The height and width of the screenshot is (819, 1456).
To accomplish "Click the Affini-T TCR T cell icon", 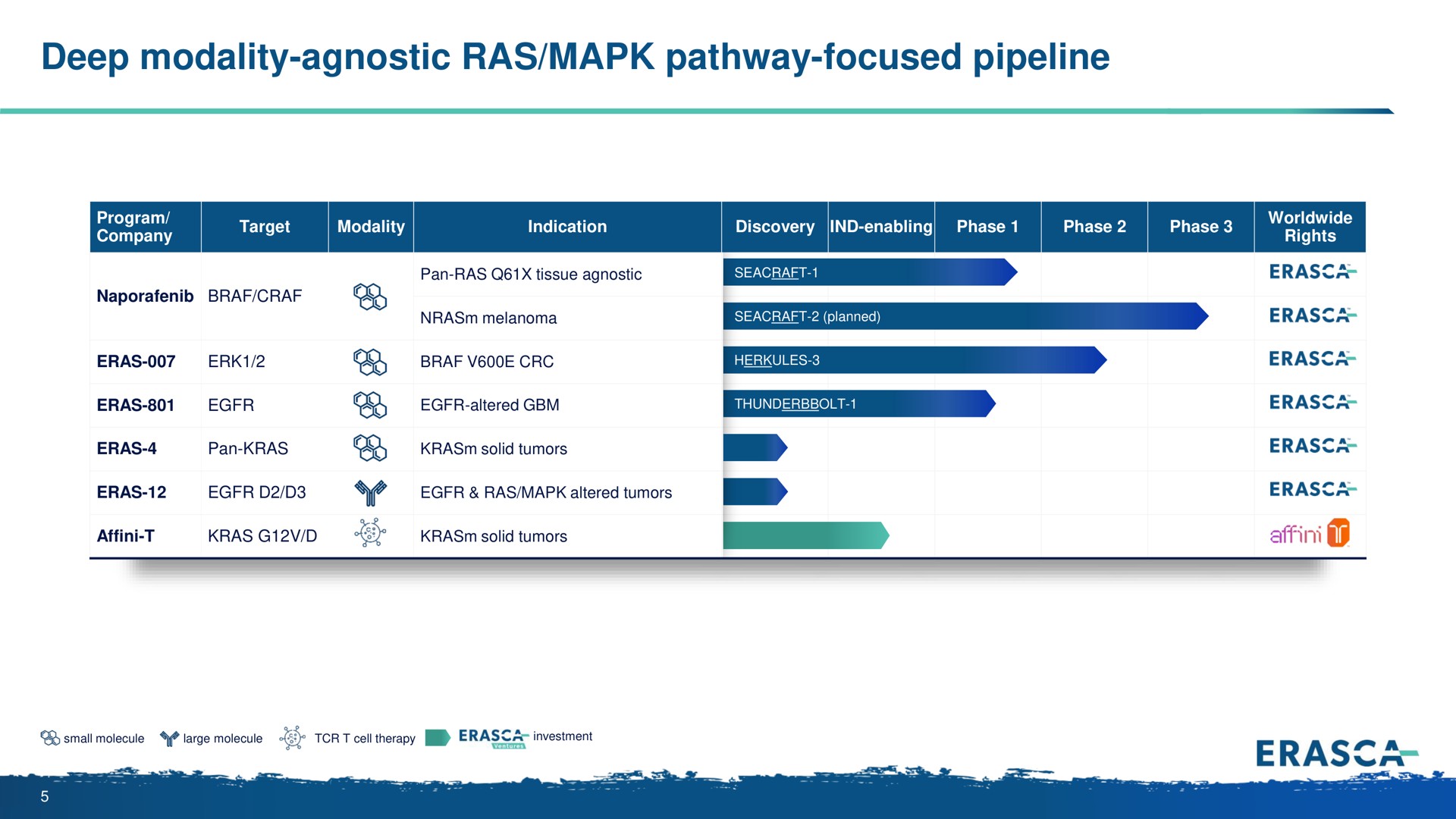I will point(370,533).
